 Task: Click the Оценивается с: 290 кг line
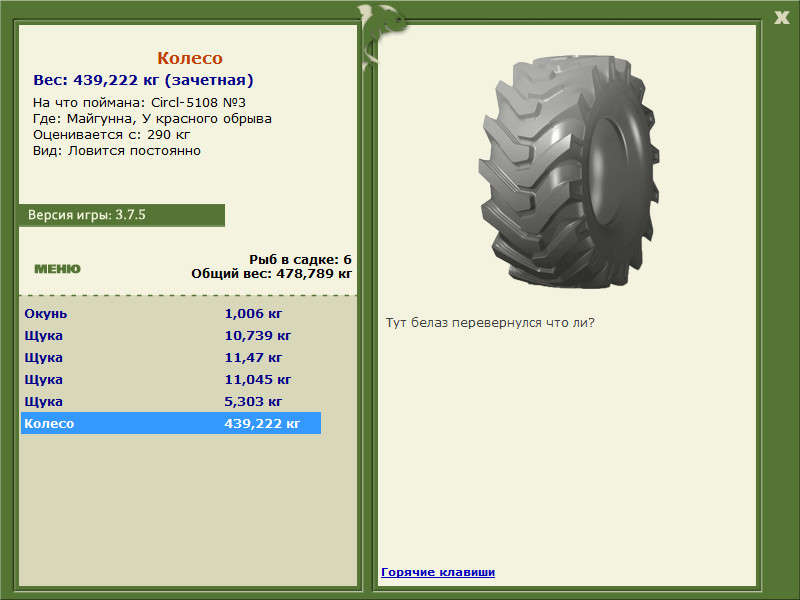point(111,135)
